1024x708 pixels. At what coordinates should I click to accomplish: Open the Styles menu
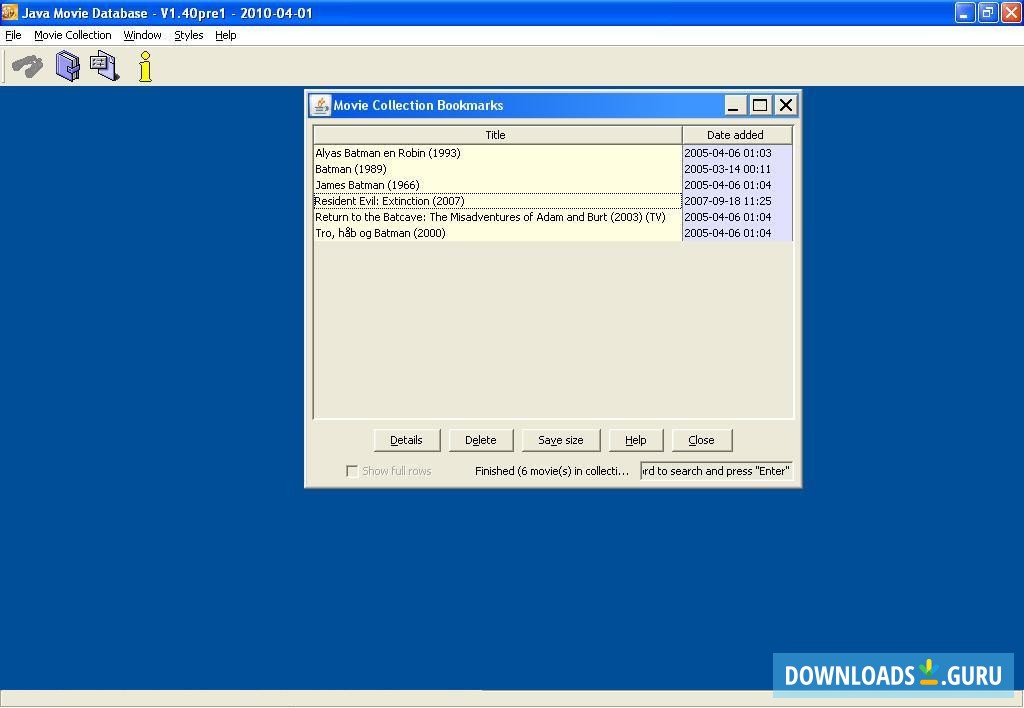point(188,34)
